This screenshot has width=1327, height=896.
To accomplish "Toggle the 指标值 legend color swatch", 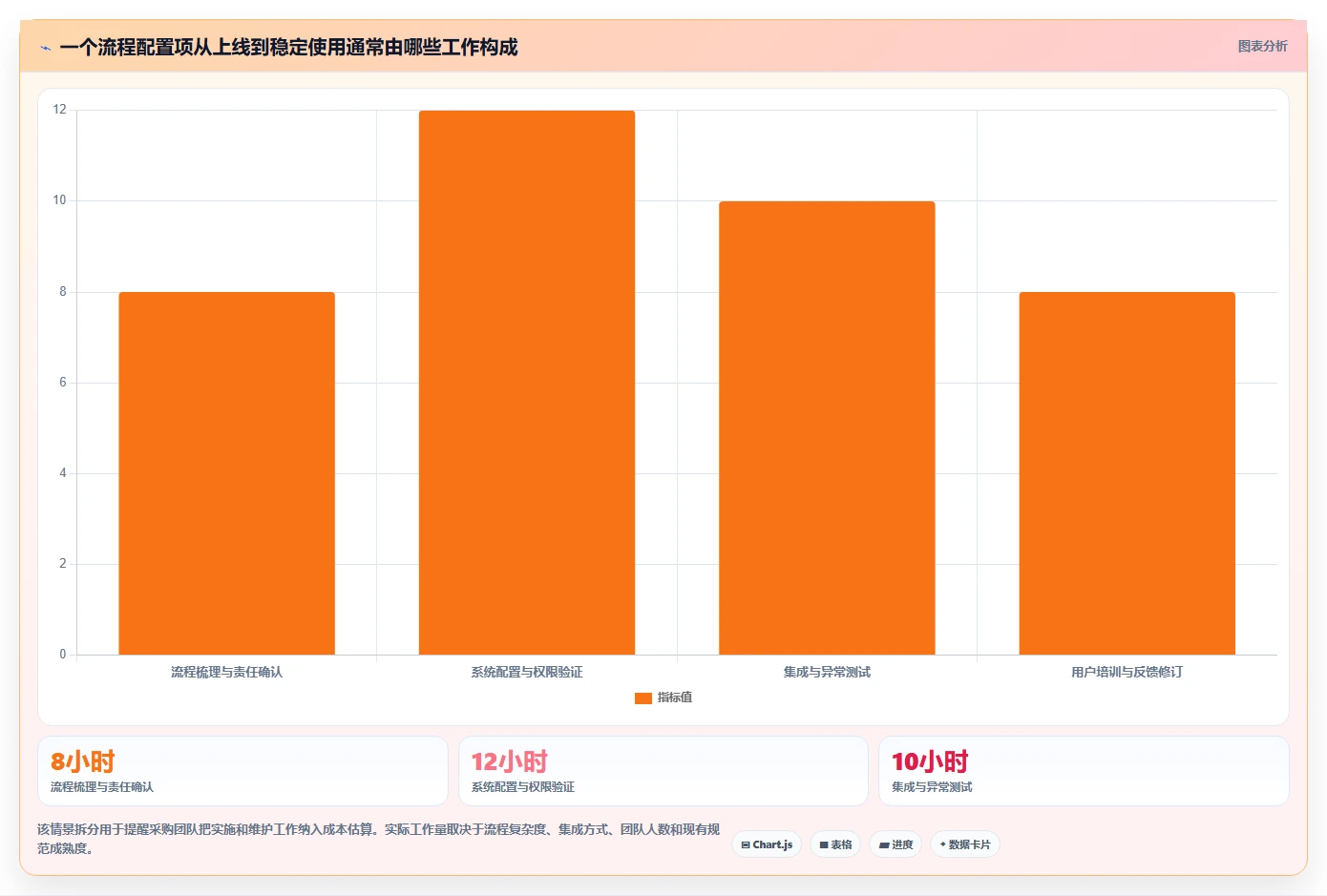I will (x=642, y=698).
